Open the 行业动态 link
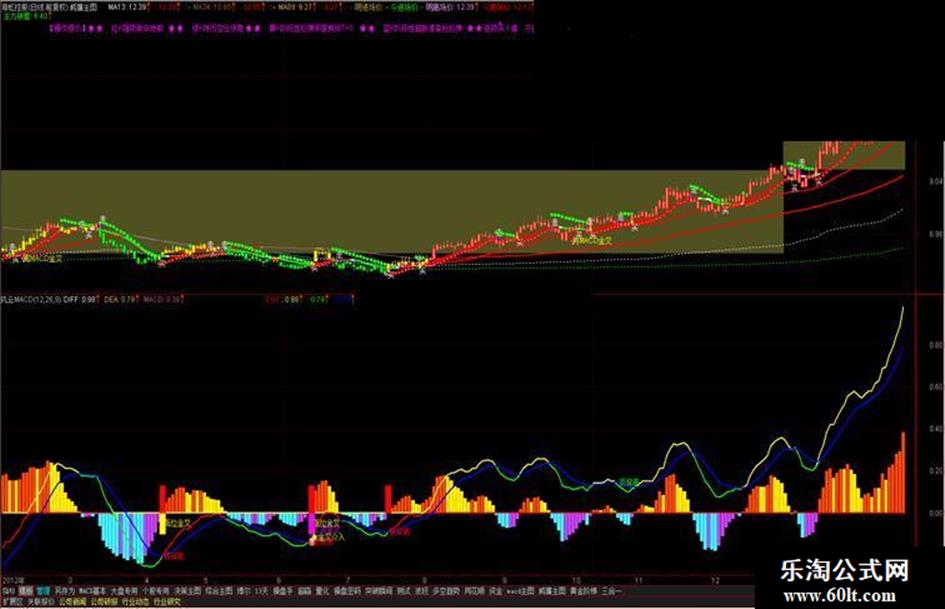Image resolution: width=945 pixels, height=609 pixels. point(136,602)
